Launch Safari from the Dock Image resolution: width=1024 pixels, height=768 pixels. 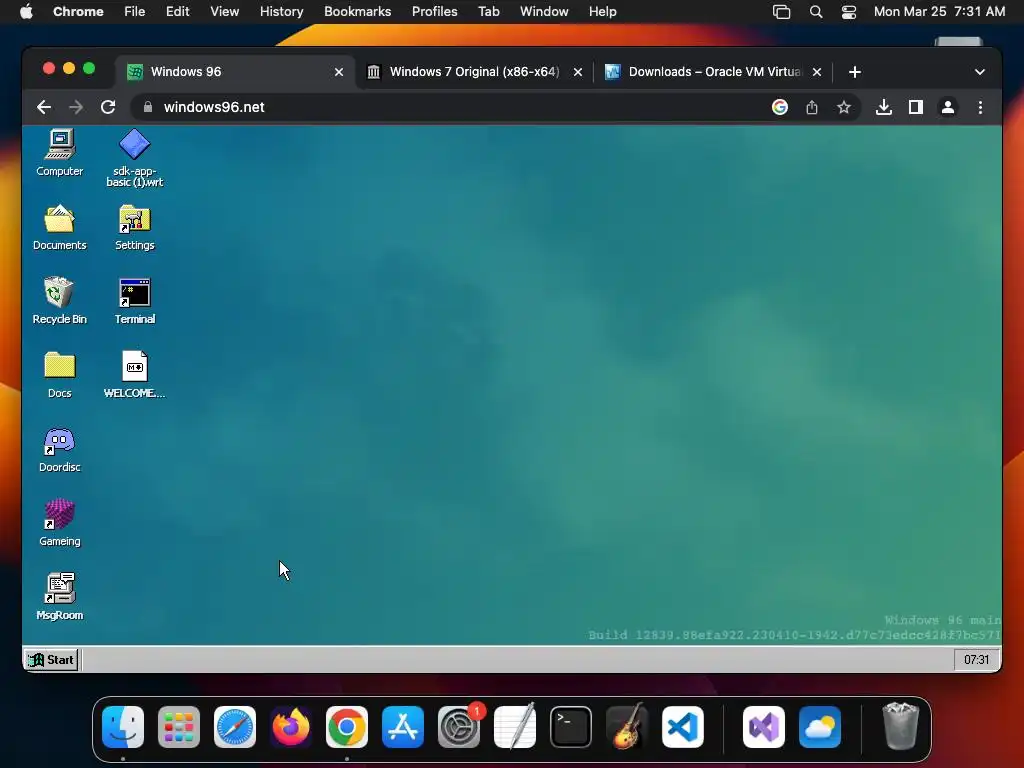click(x=235, y=727)
